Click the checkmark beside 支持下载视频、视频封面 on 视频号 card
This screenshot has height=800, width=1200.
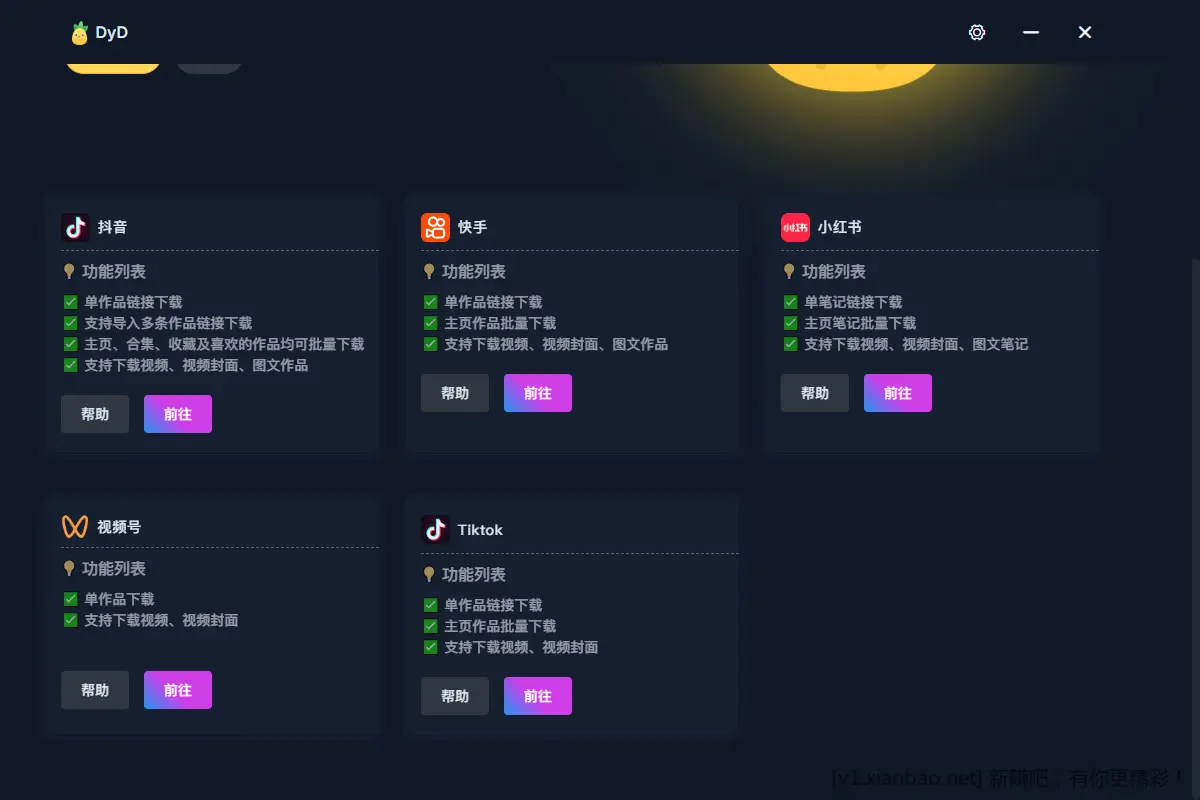point(70,620)
